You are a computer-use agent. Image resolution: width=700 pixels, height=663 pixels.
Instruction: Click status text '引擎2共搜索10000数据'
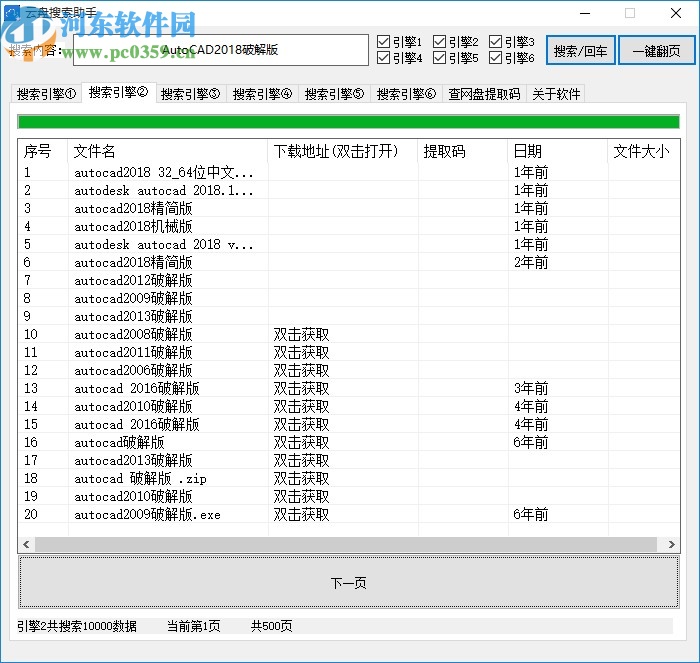pos(77,626)
